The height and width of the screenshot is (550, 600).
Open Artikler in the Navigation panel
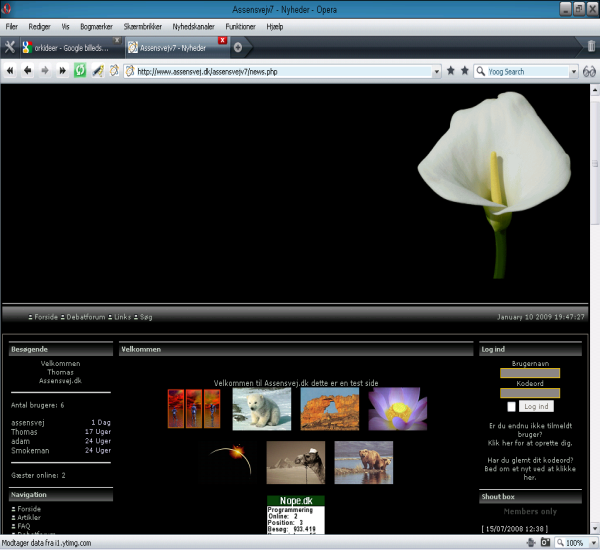coord(29,517)
